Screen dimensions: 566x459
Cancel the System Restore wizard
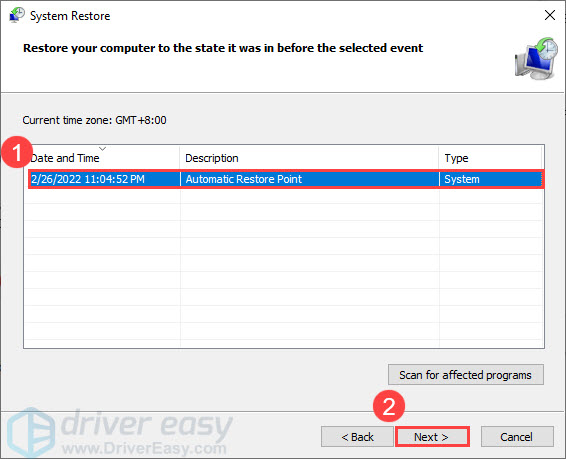(x=517, y=437)
